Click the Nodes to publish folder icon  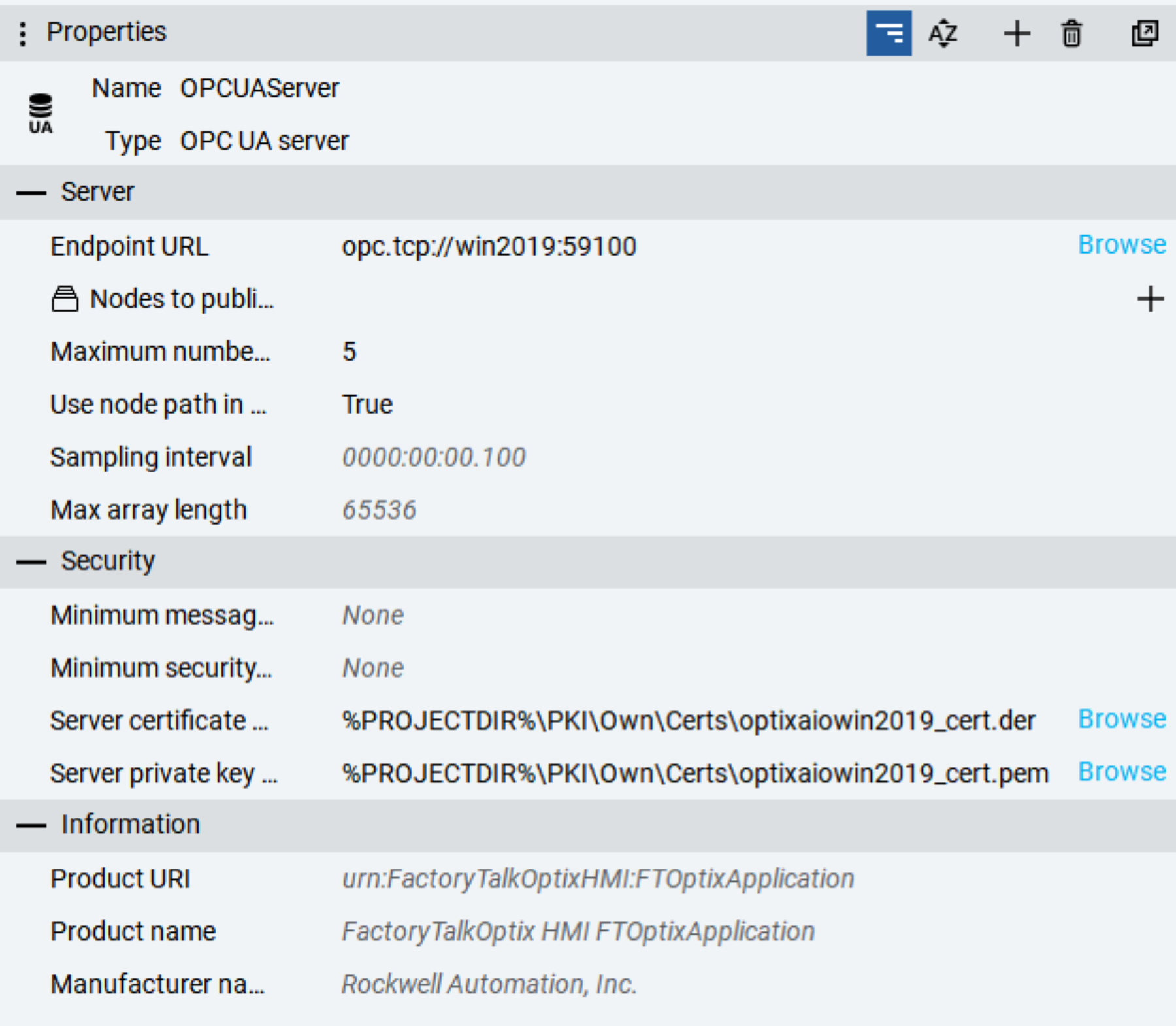pyautogui.click(x=65, y=299)
